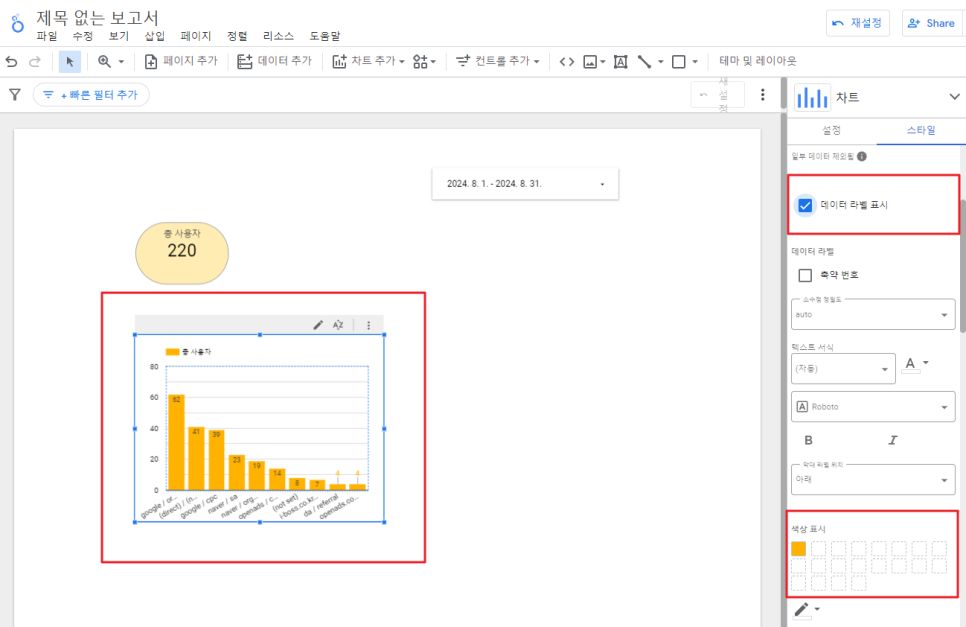The image size is (966, 627).
Task: Expand the shape type dropdown arrow
Action: click(x=695, y=62)
